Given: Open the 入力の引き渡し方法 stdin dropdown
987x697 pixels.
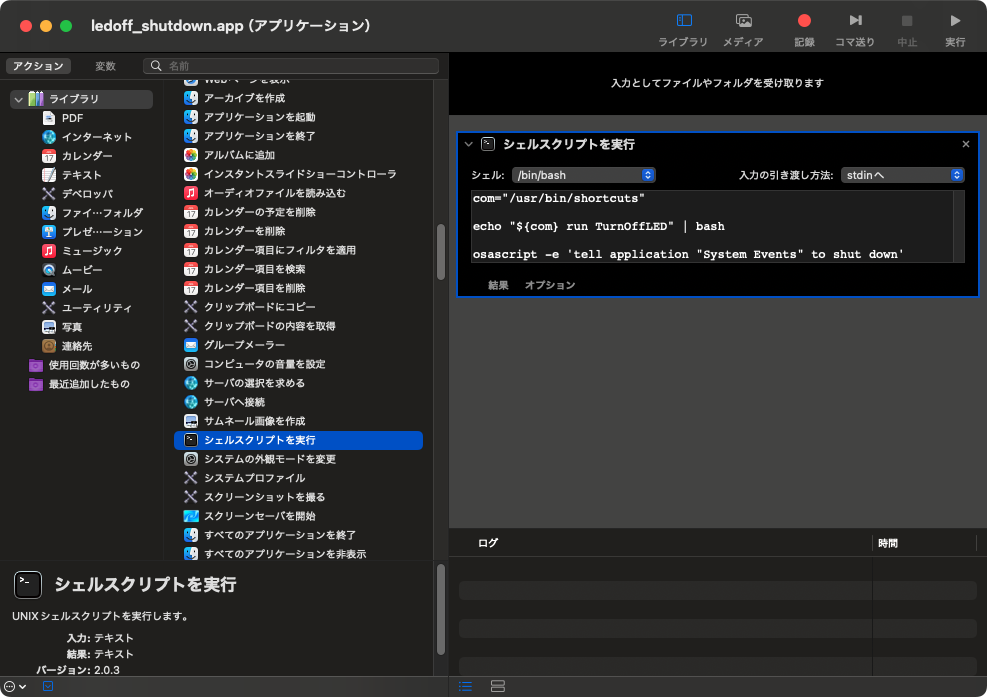Looking at the screenshot, I should pyautogui.click(x=902, y=175).
